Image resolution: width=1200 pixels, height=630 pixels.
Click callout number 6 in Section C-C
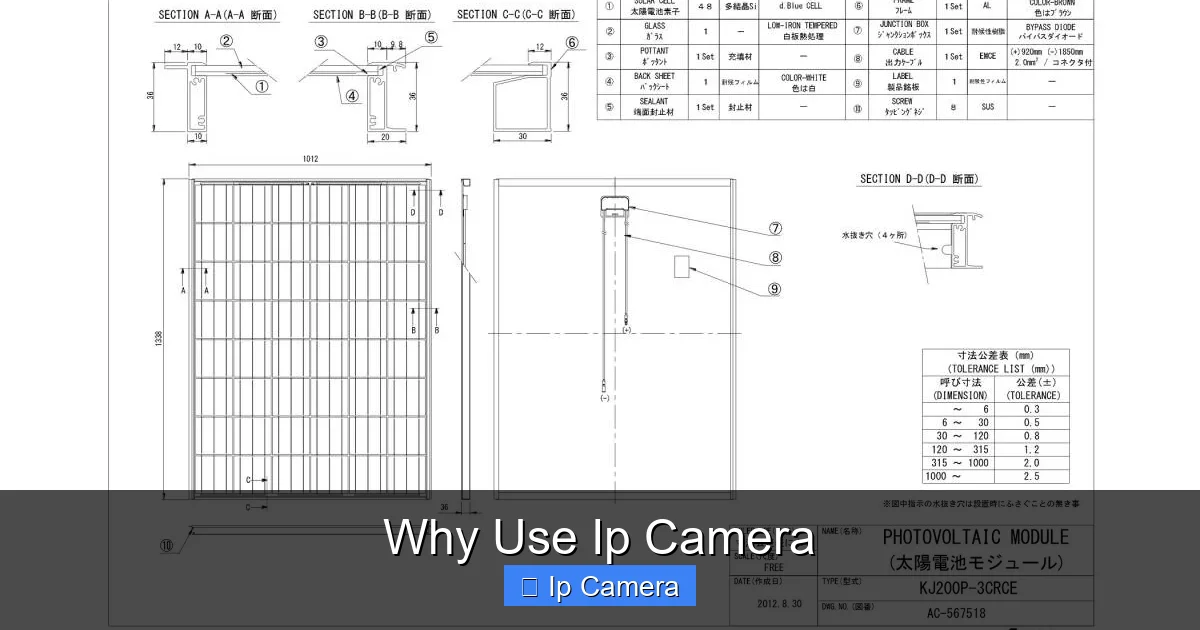(x=571, y=42)
